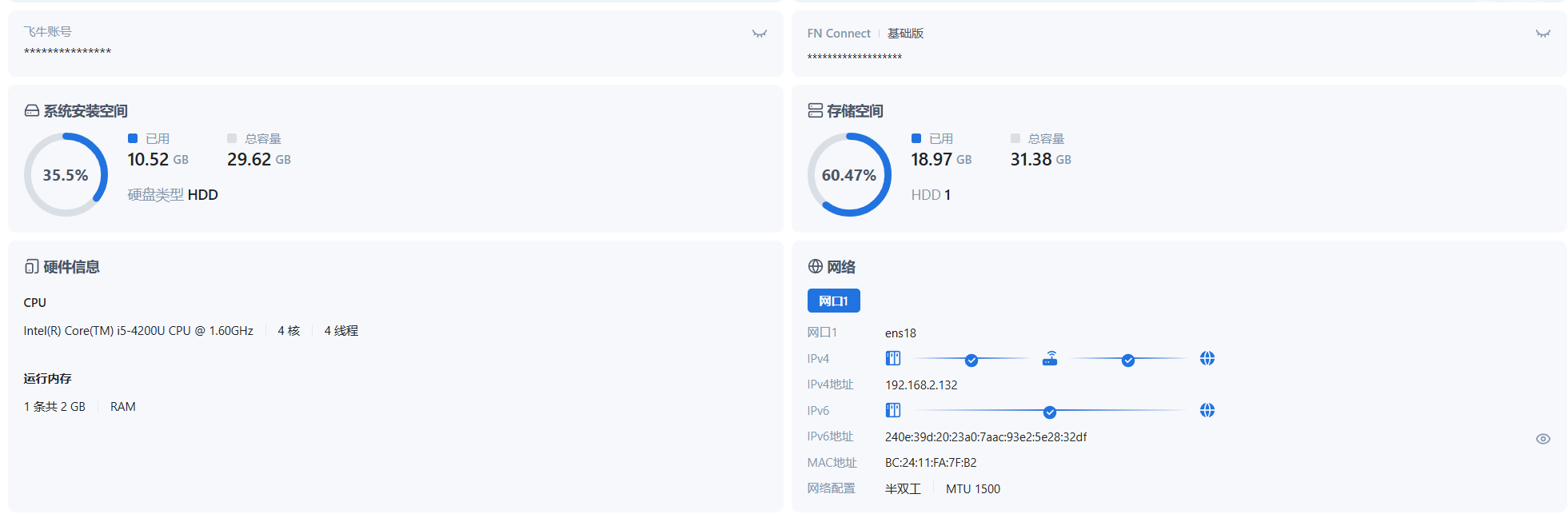Click the 4 线程 thread count

(x=341, y=331)
